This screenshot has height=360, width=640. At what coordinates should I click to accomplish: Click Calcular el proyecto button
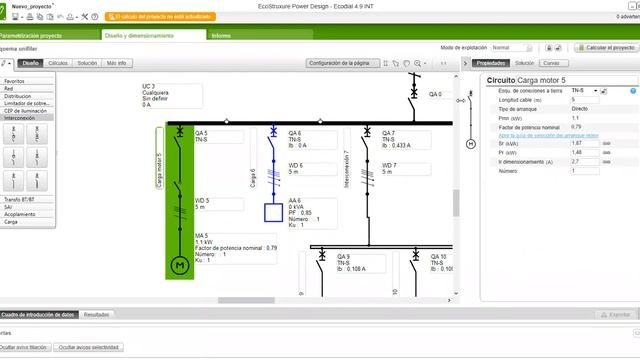[606, 48]
